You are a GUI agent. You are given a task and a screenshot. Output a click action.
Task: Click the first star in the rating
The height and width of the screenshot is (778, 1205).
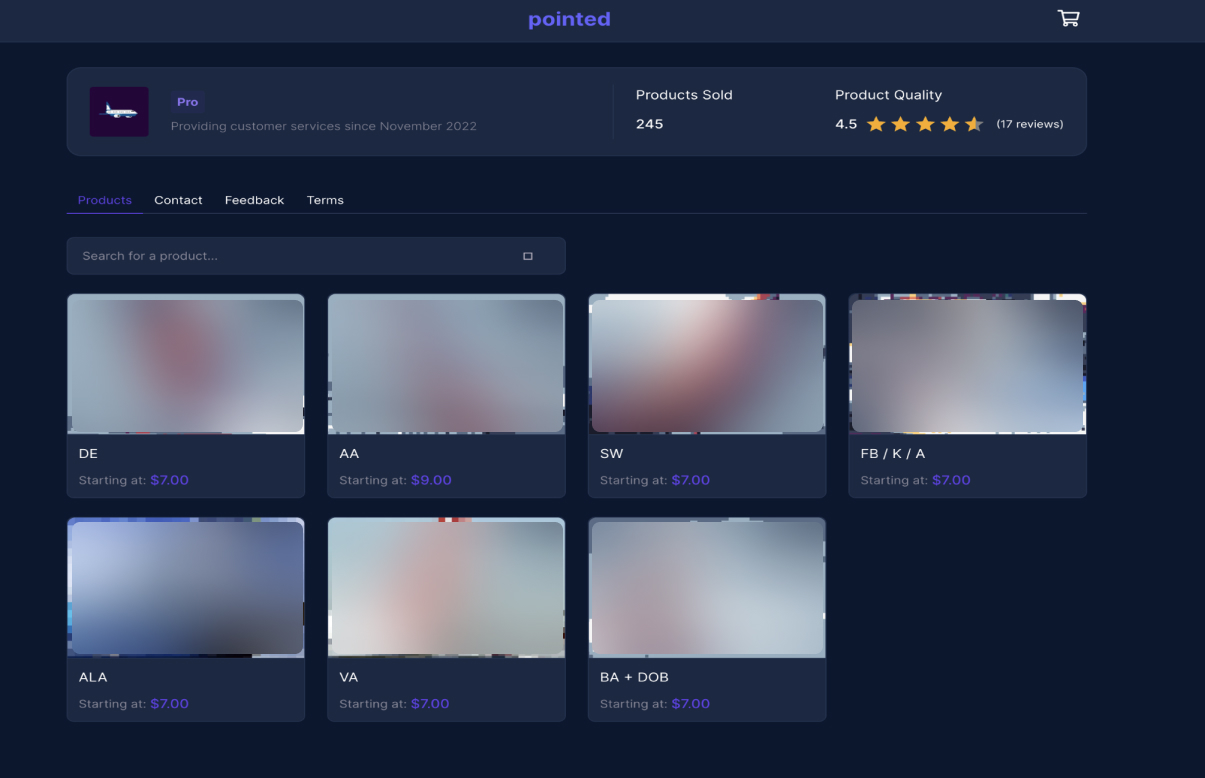point(876,123)
